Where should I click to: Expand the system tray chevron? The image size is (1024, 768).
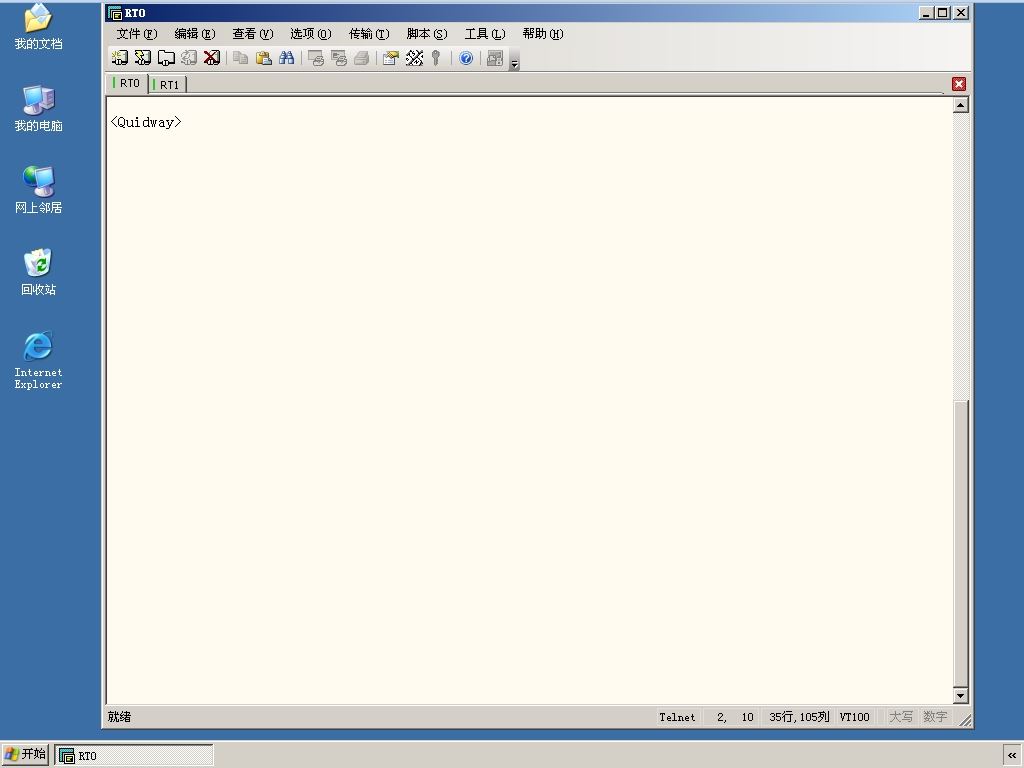[1012, 756]
